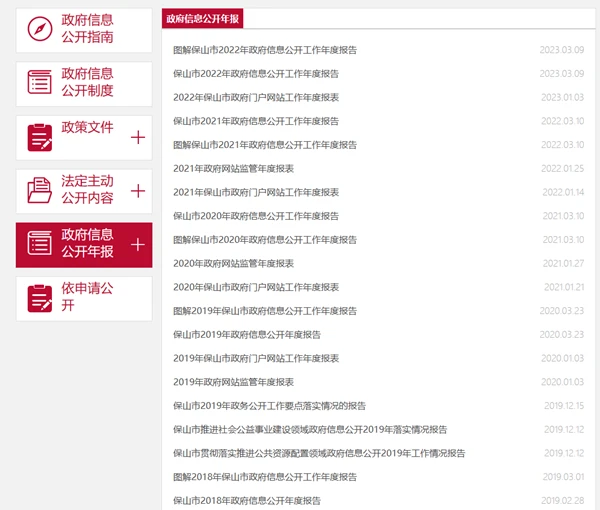Click the clipboard icon beside 依申请公开
Viewport: 600px width, 510px height.
40,298
